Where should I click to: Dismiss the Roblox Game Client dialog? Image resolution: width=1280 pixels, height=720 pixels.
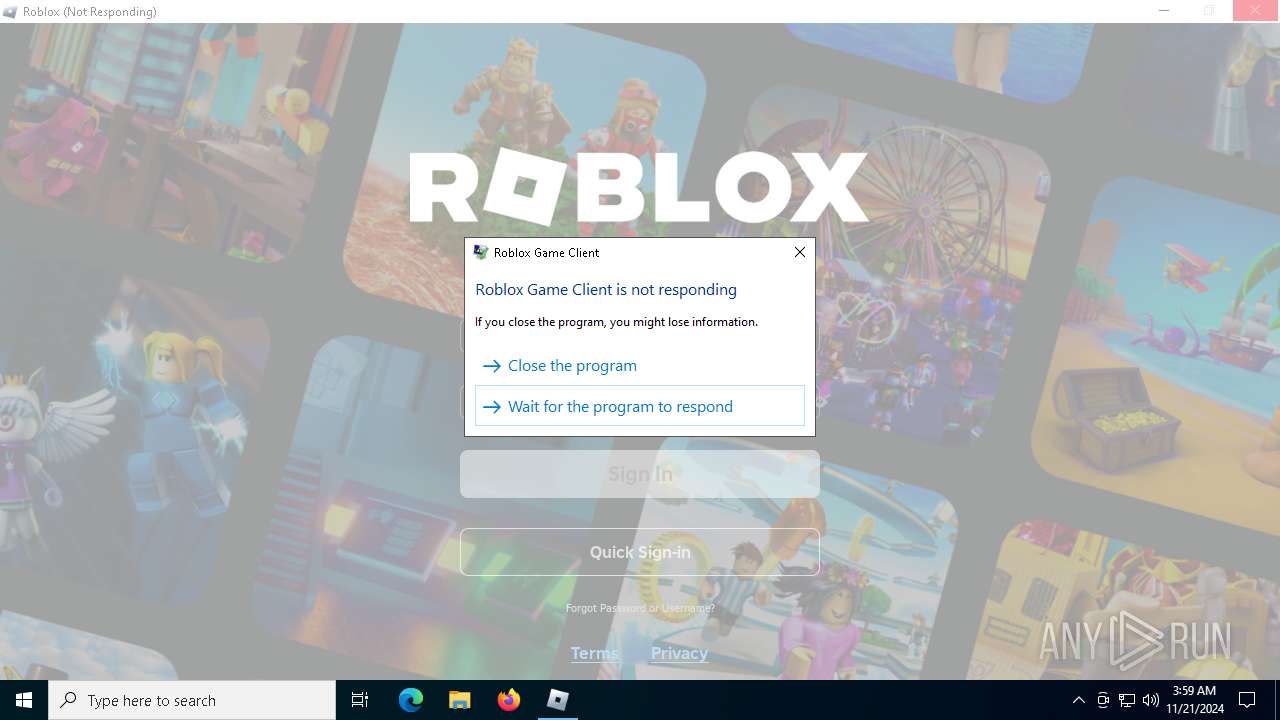tap(799, 252)
